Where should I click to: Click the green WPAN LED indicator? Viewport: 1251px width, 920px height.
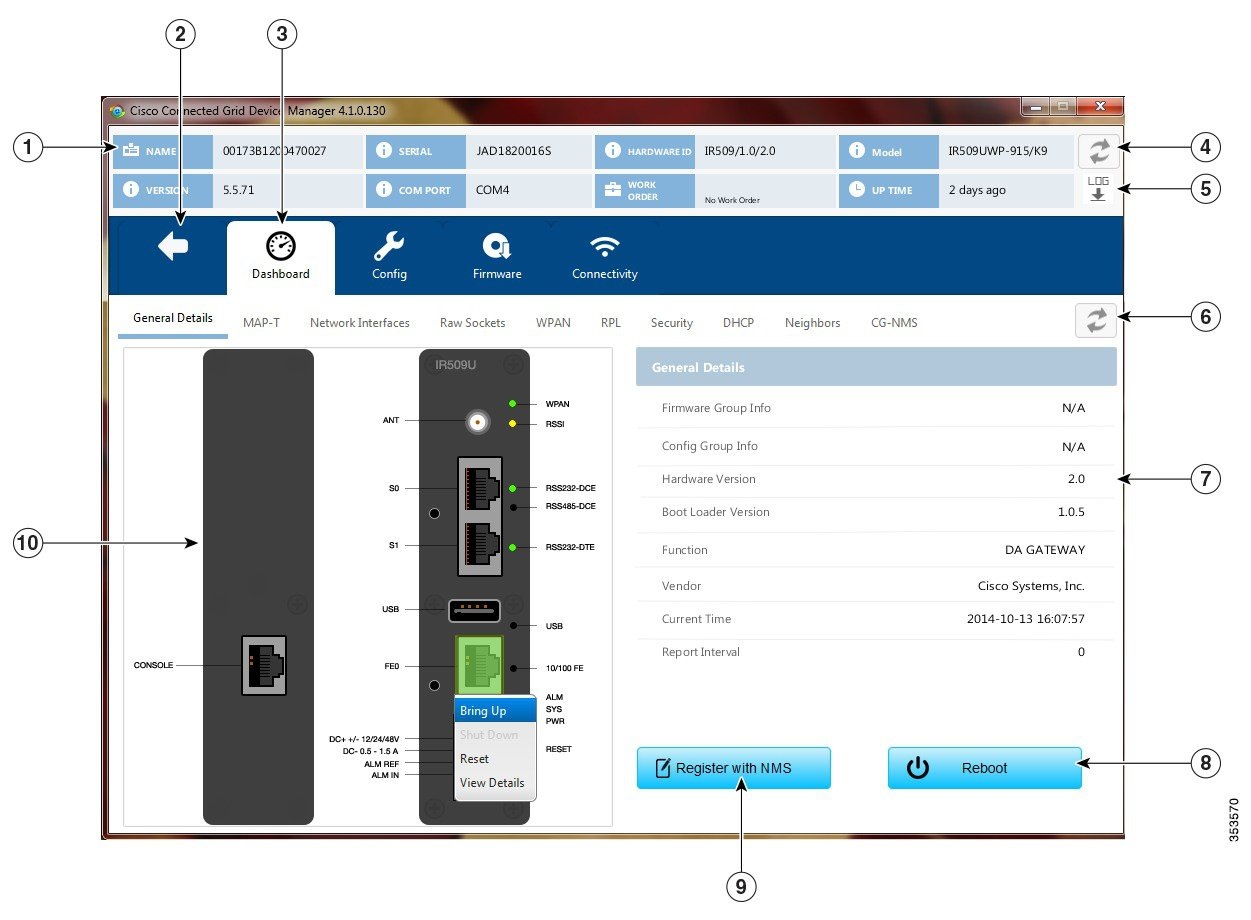point(512,403)
